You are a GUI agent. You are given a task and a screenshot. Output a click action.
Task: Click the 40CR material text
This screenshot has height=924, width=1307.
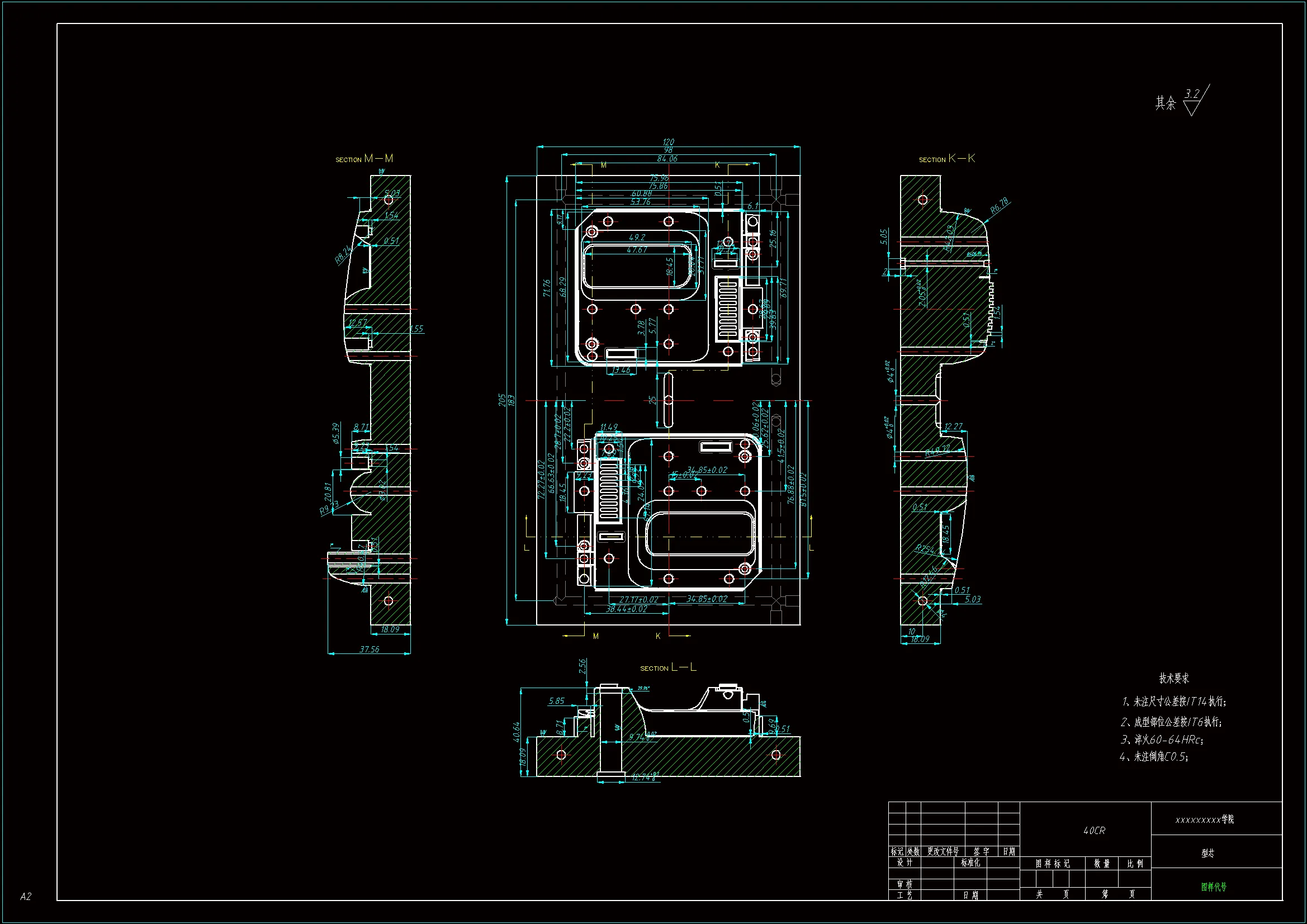tap(1094, 831)
